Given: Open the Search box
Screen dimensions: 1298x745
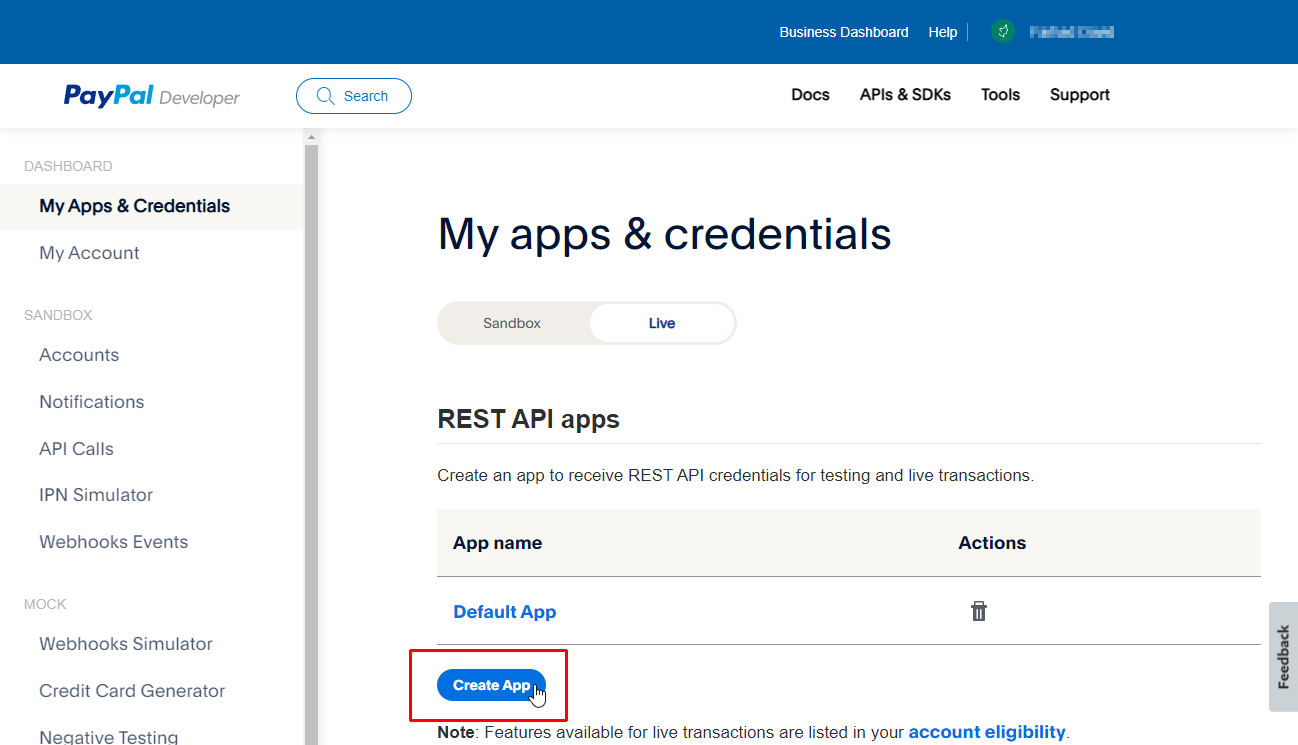Looking at the screenshot, I should [x=354, y=96].
